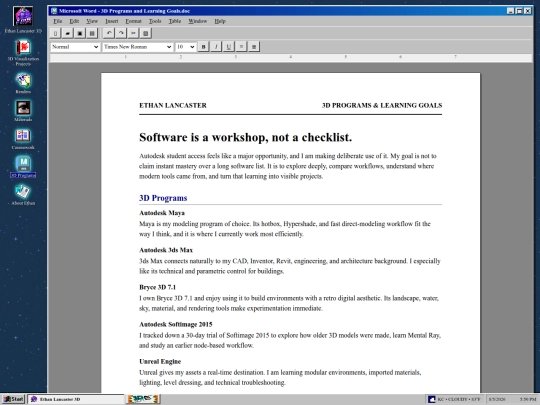
Task: Click the Print toolbar icon
Action: pos(92,33)
